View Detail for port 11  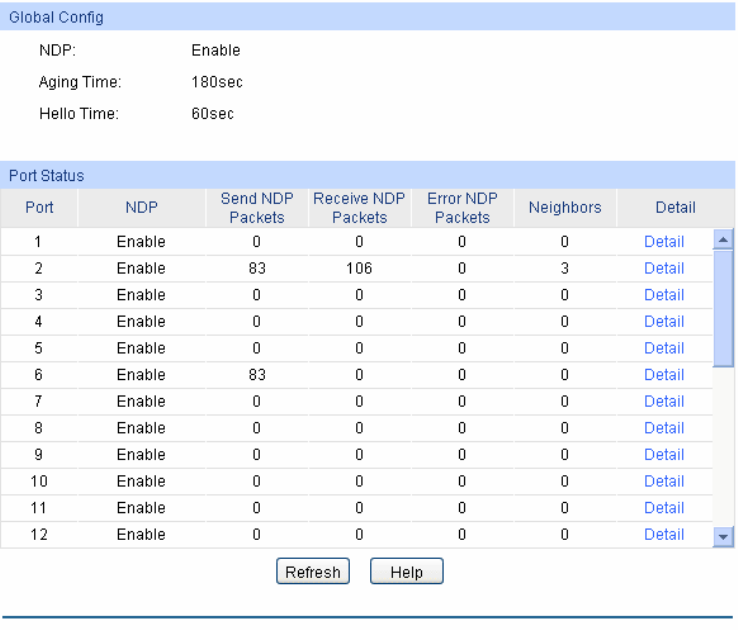pos(664,508)
